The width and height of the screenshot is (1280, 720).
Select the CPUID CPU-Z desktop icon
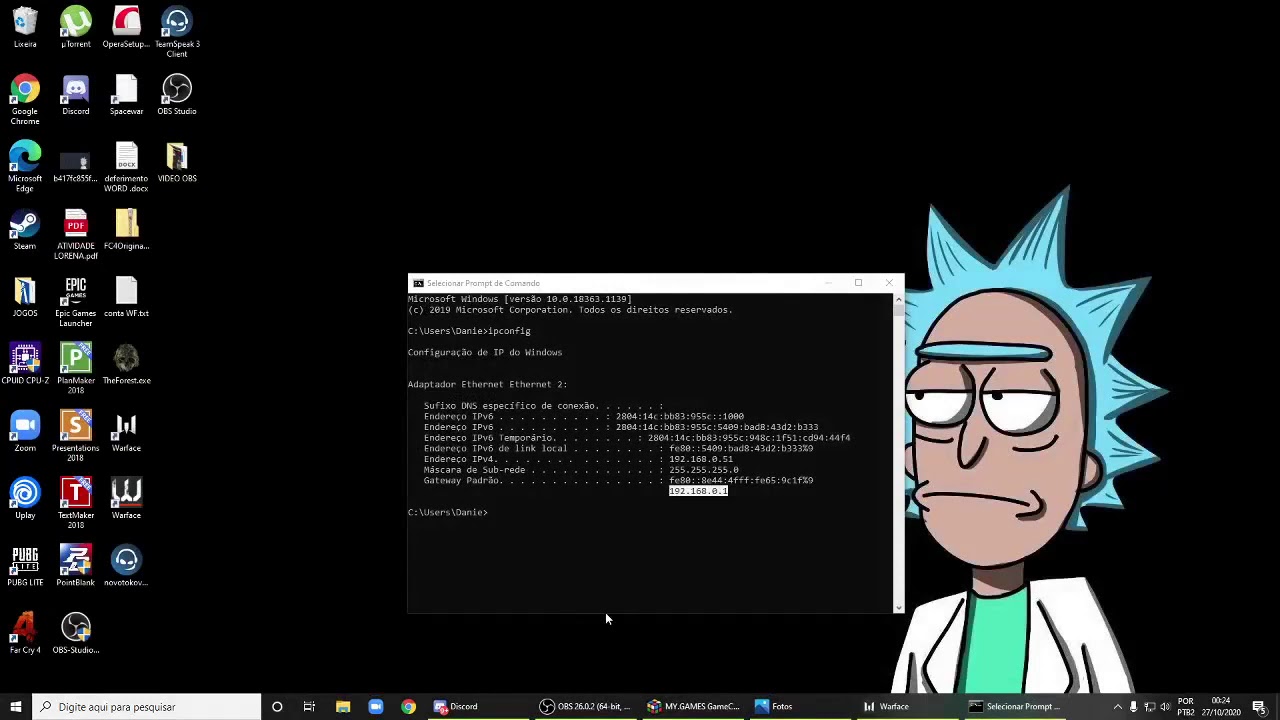(x=25, y=364)
